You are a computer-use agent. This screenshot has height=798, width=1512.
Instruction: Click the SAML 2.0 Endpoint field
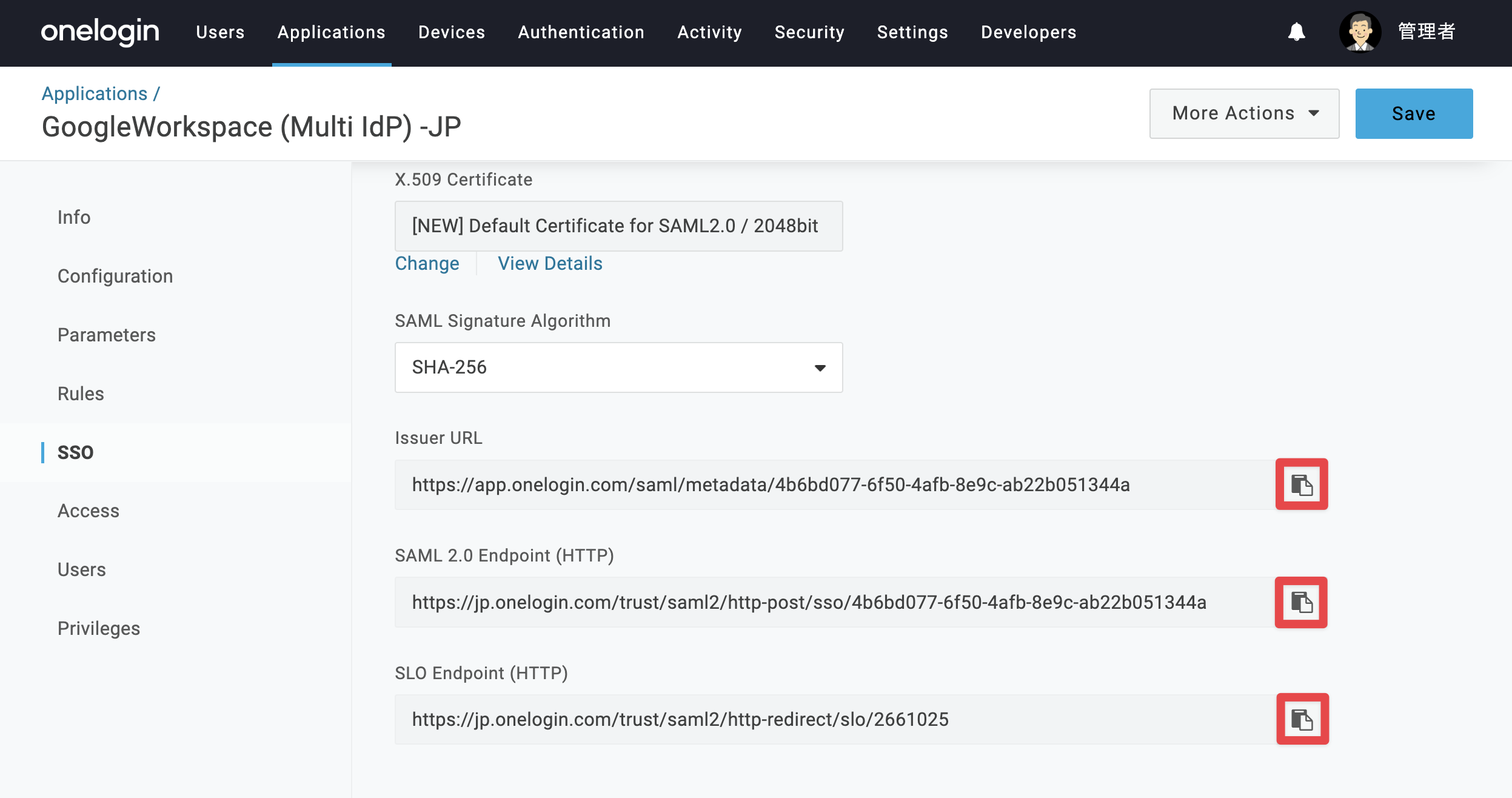835,602
